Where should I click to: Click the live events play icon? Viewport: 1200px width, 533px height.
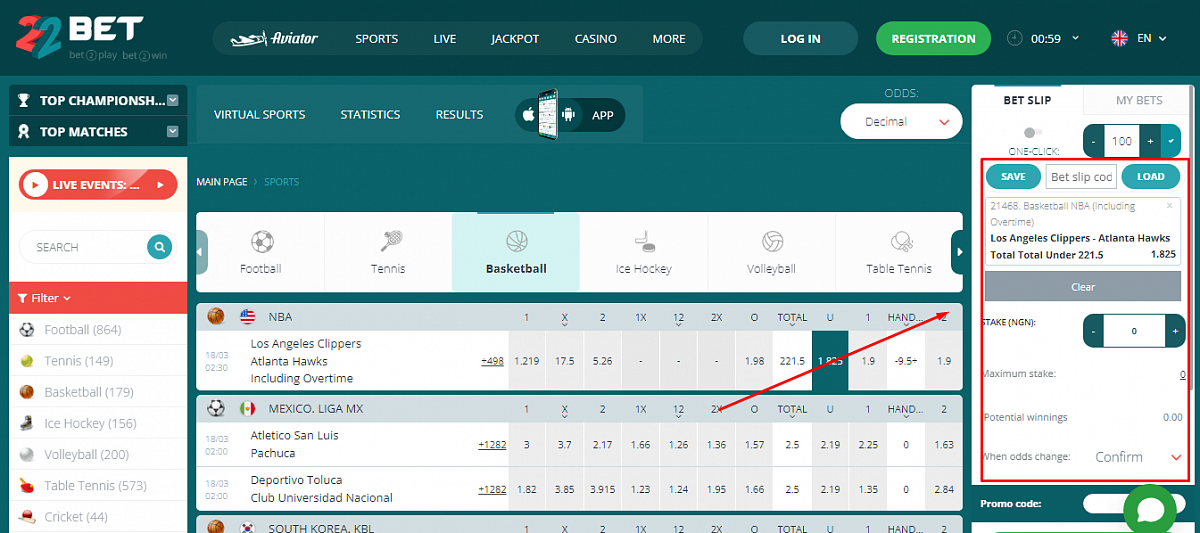coord(35,184)
